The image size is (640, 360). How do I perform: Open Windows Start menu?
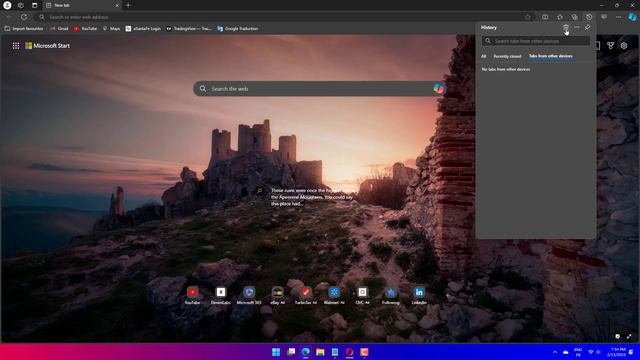click(276, 352)
